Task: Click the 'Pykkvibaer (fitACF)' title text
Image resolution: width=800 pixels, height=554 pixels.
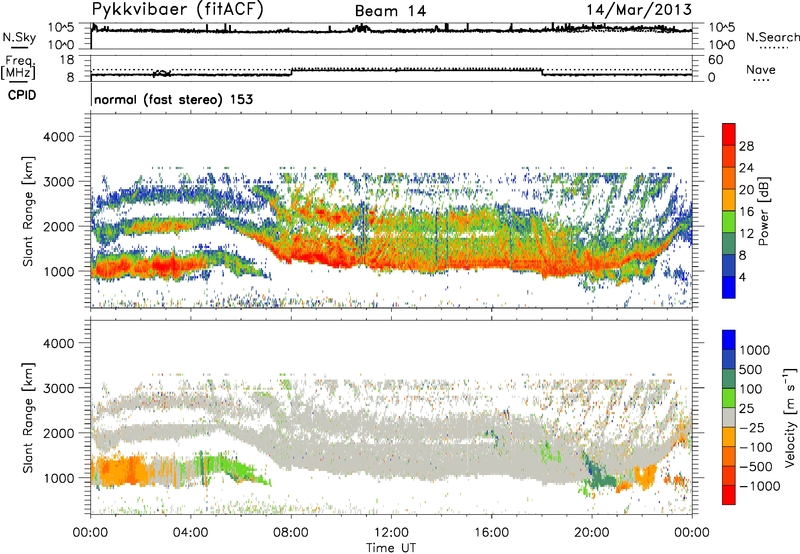Action: click(x=177, y=10)
